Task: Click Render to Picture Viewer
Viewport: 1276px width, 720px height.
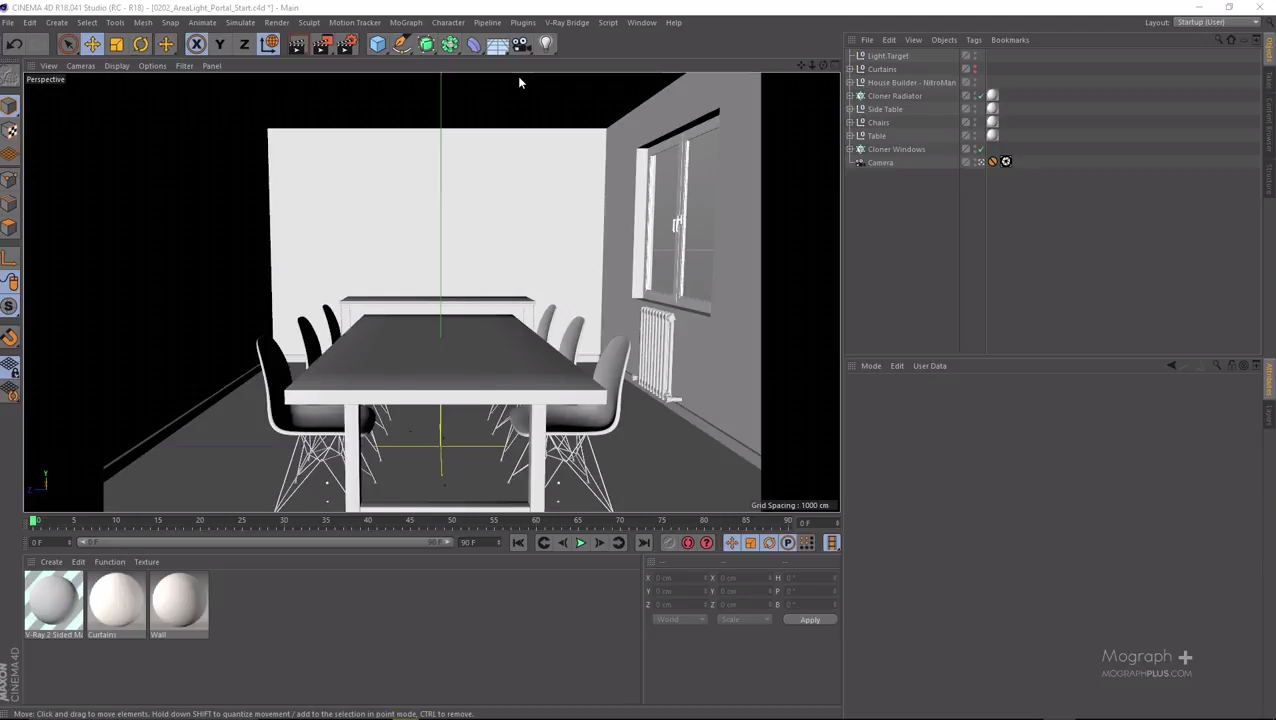Action: click(322, 43)
